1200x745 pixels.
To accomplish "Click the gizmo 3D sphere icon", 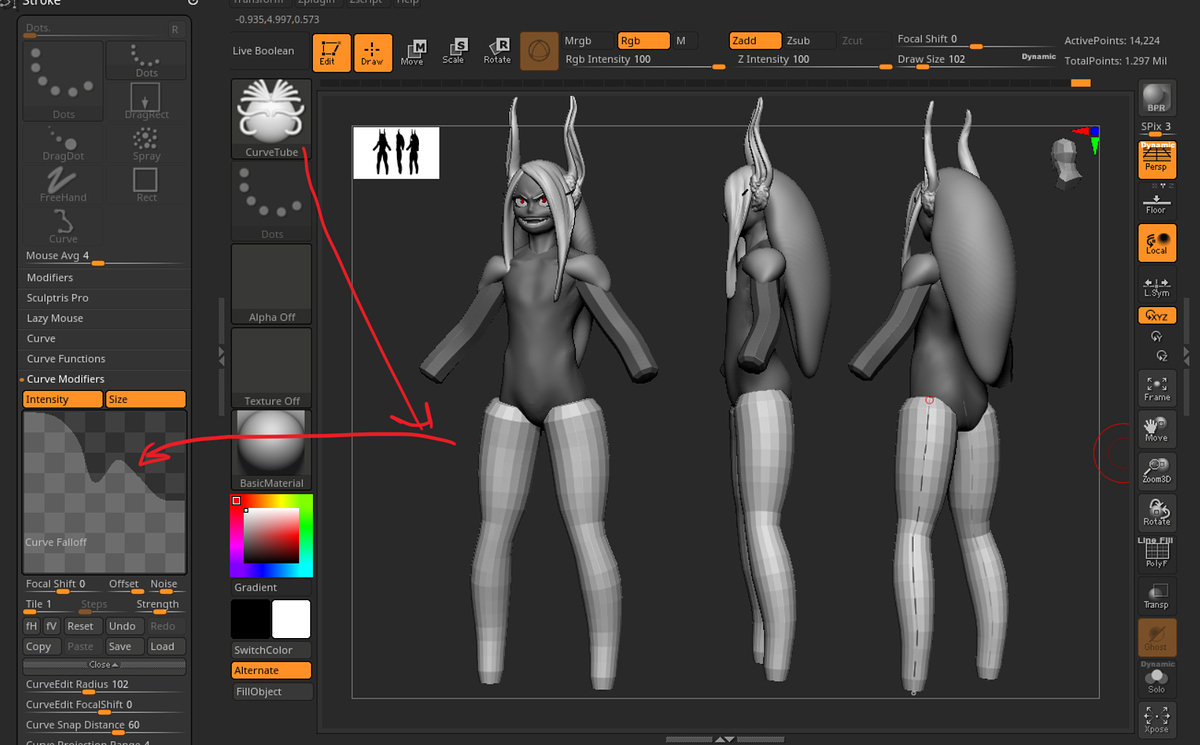I will coord(539,51).
